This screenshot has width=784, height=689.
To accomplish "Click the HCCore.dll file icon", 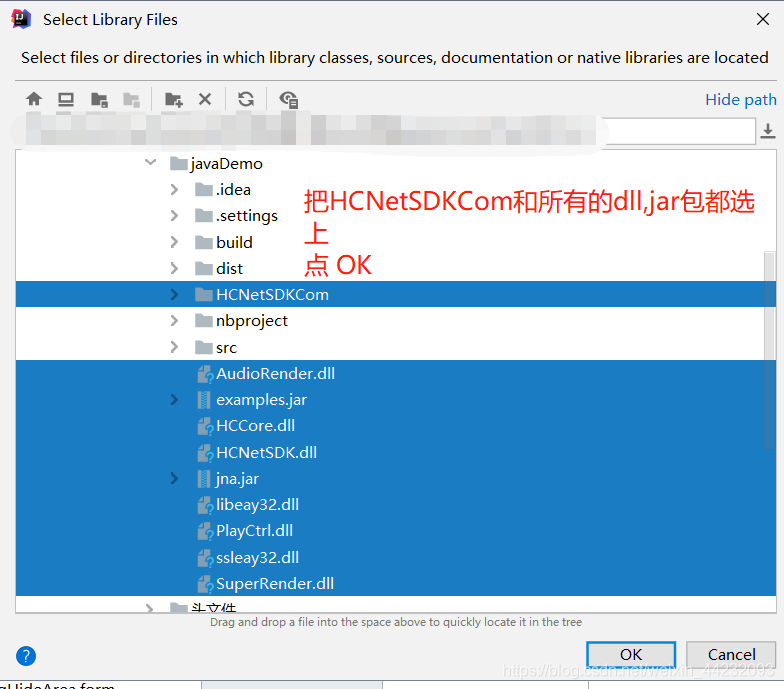I will 205,426.
